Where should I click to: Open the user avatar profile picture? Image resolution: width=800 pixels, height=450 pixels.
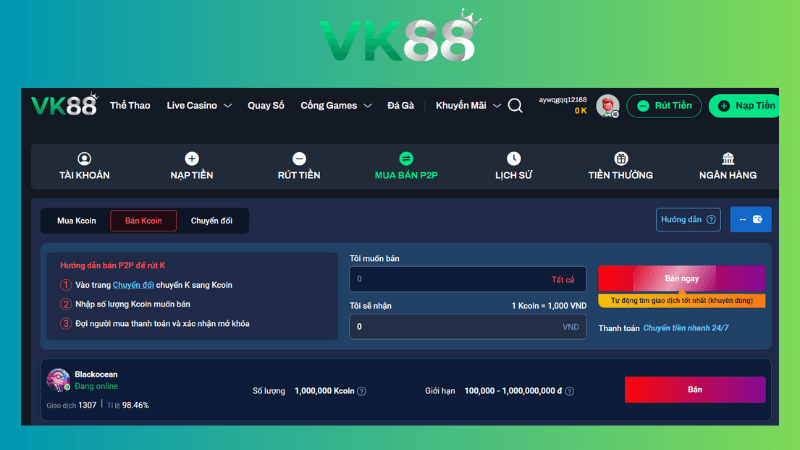coord(607,106)
